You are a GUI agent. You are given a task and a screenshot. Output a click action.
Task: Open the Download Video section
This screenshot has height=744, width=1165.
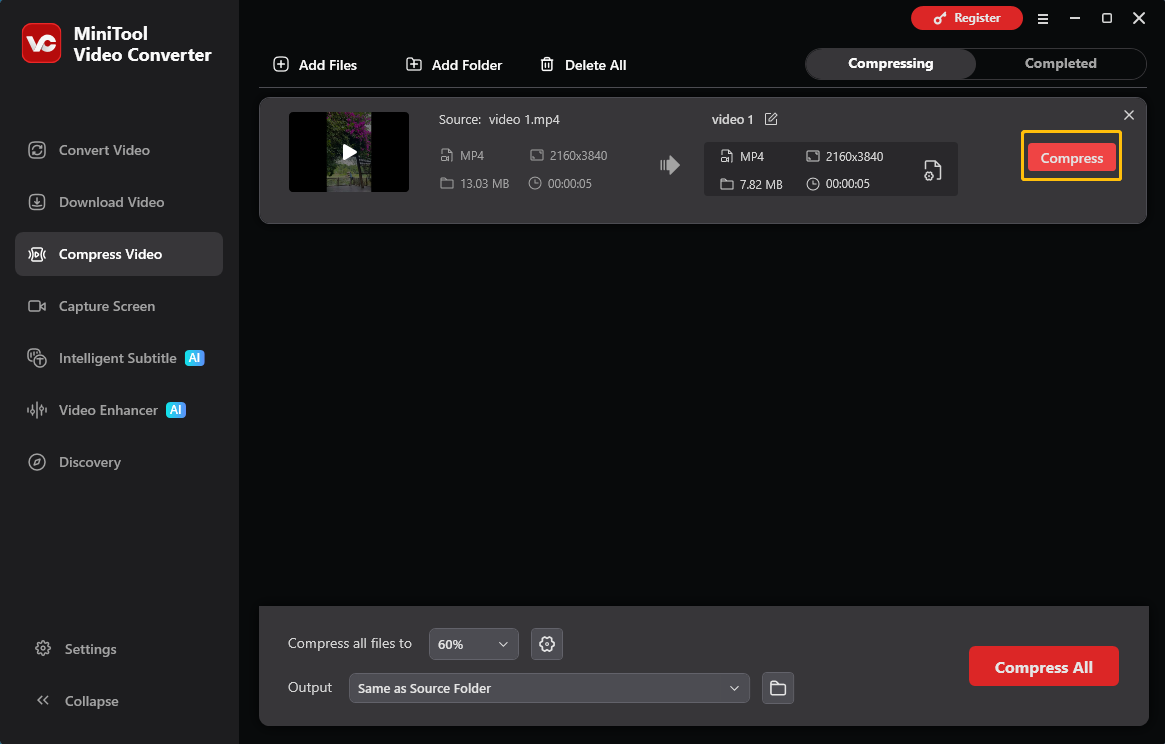point(119,202)
